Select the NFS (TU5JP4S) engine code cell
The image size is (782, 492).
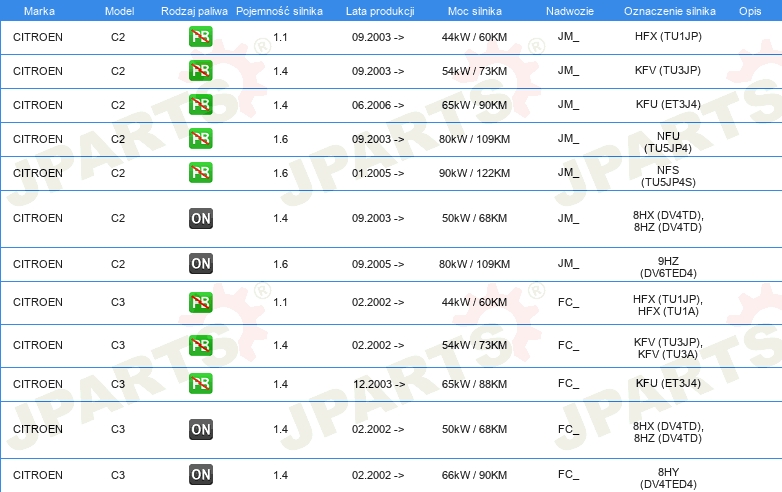(668, 176)
